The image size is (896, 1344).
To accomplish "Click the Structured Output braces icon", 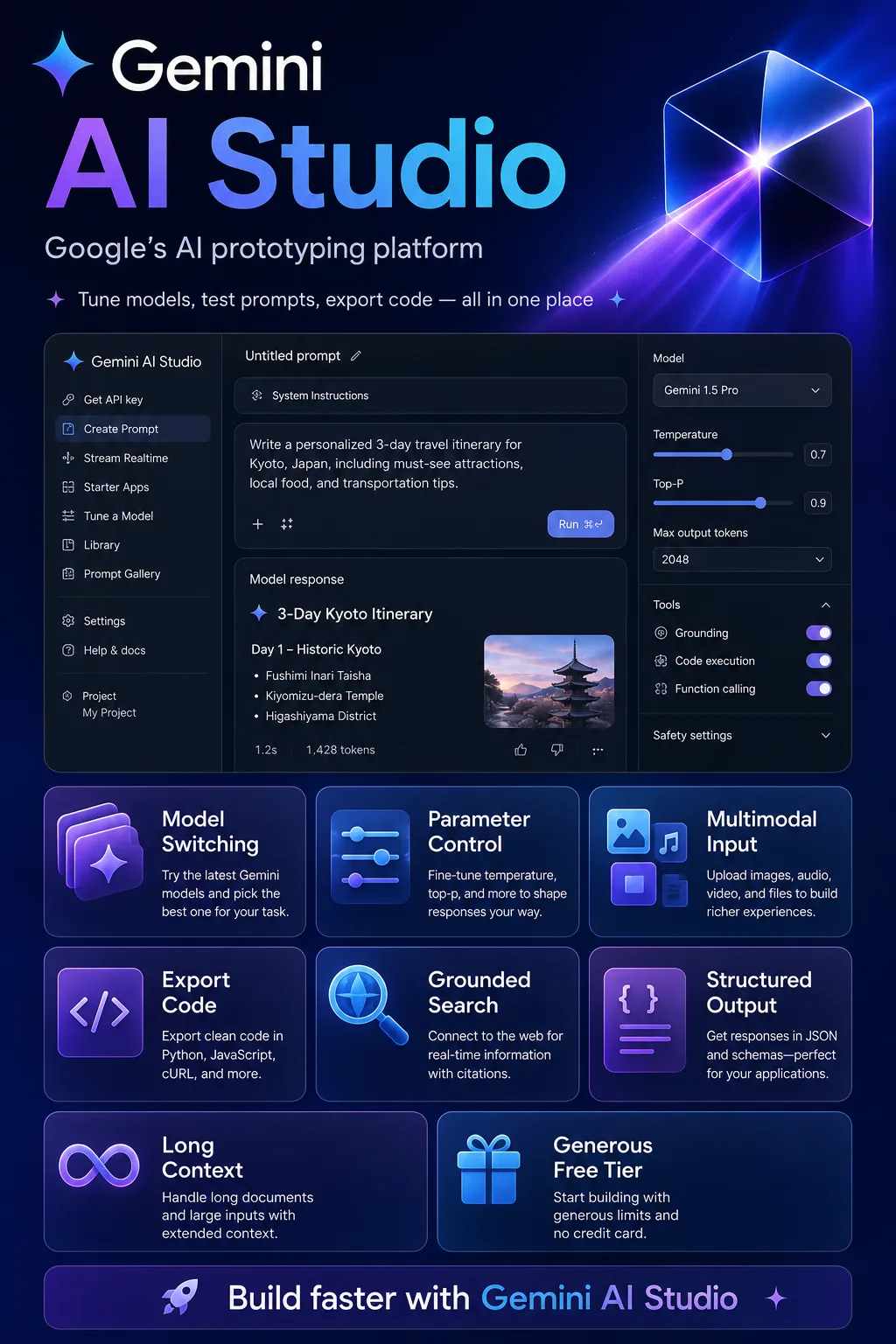I will tap(645, 1020).
